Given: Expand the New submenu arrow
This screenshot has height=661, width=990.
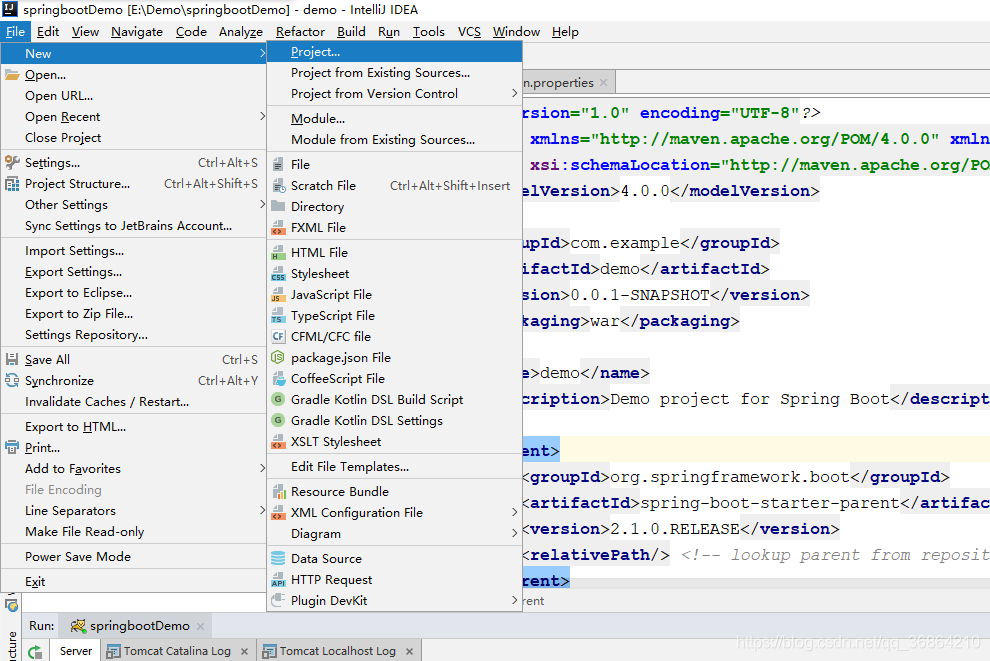Looking at the screenshot, I should [262, 54].
